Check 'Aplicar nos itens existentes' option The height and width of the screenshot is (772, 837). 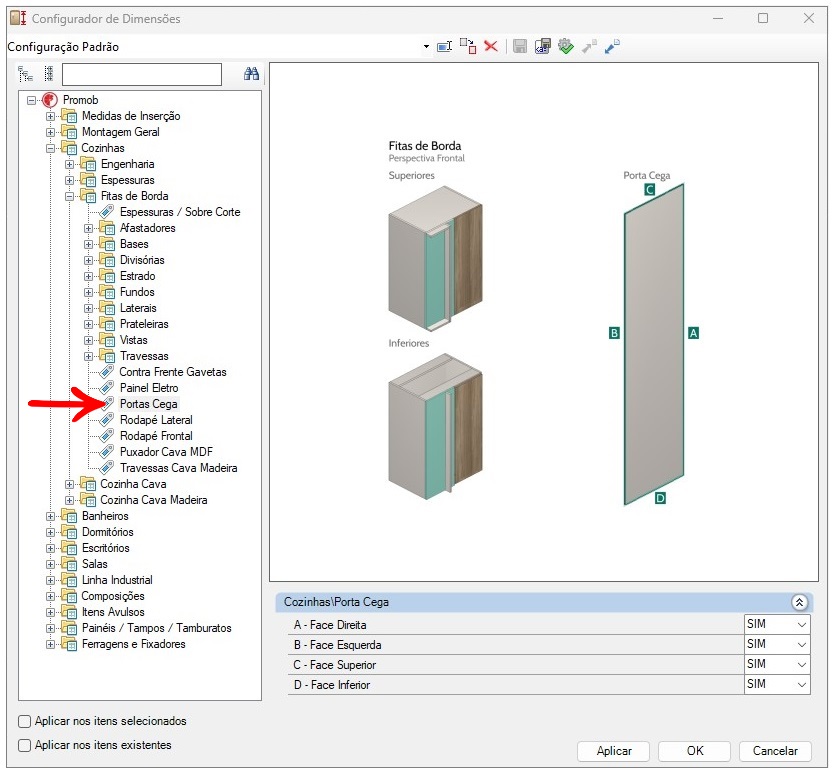pyautogui.click(x=25, y=745)
